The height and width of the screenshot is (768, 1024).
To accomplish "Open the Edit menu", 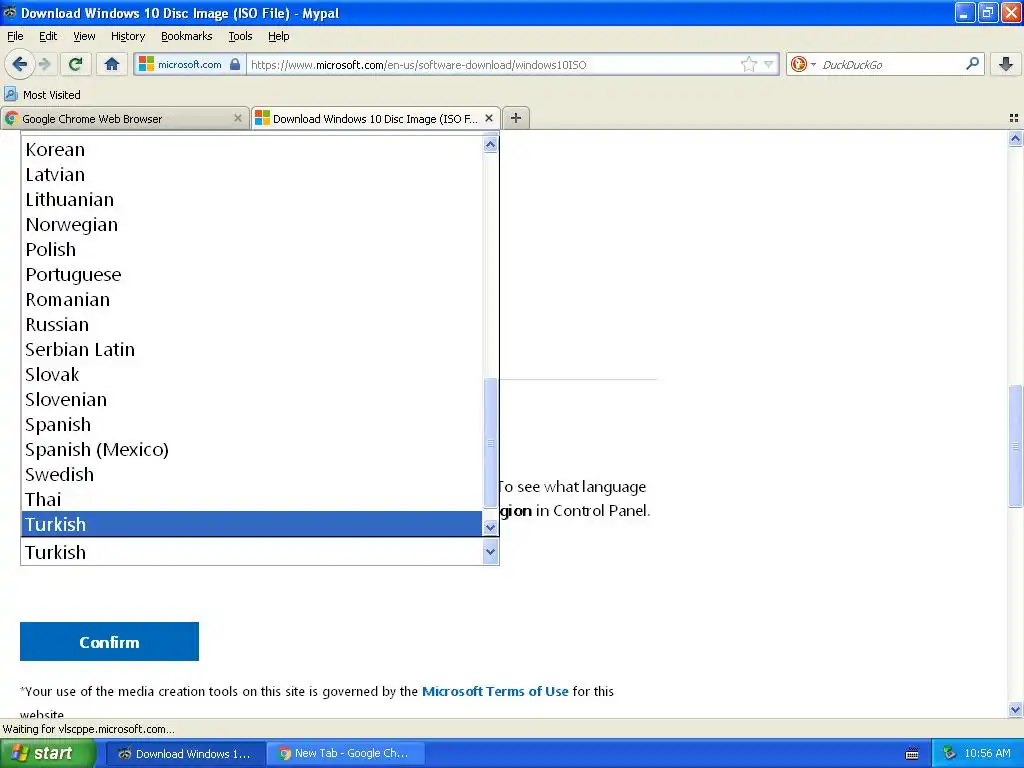I will [48, 36].
